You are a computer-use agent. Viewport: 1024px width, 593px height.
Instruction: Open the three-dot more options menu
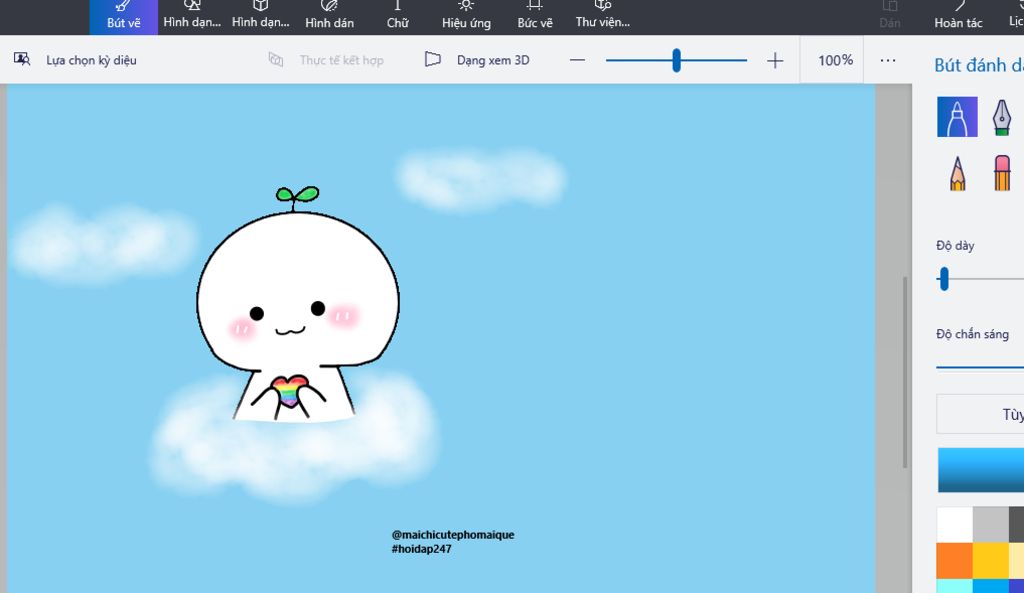[x=888, y=60]
